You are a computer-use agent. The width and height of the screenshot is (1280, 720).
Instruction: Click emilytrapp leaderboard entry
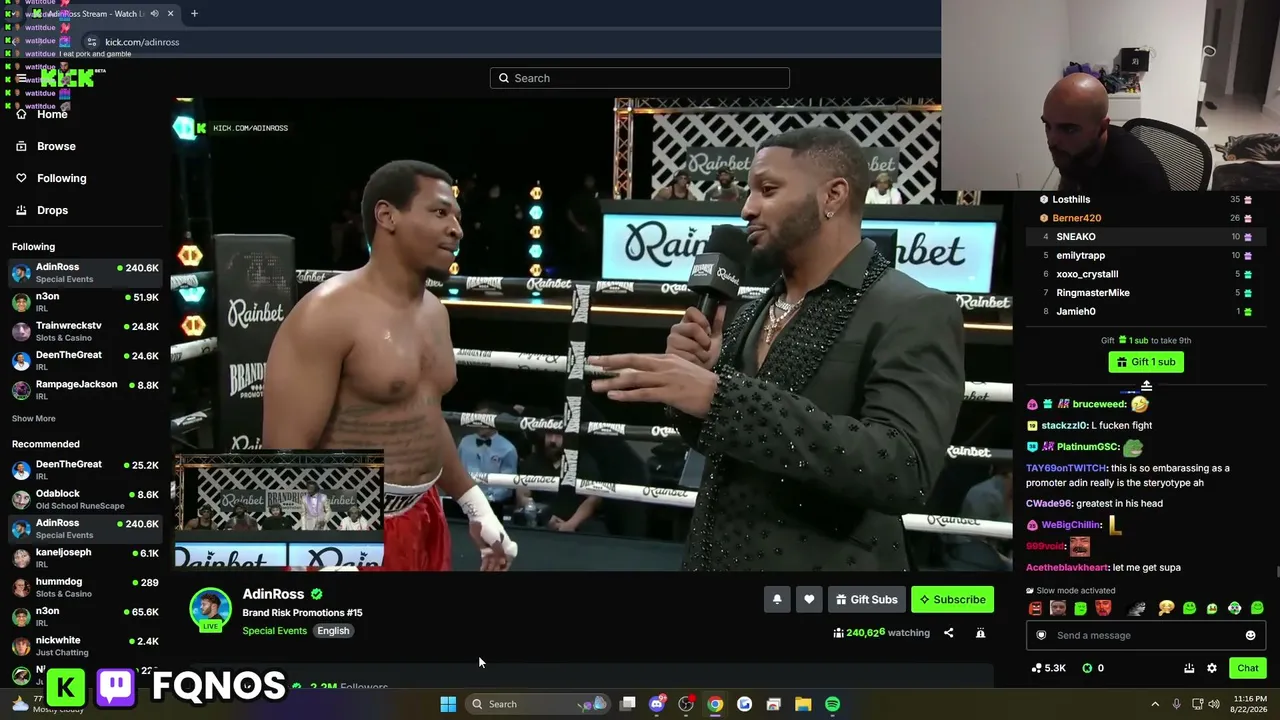(1146, 255)
